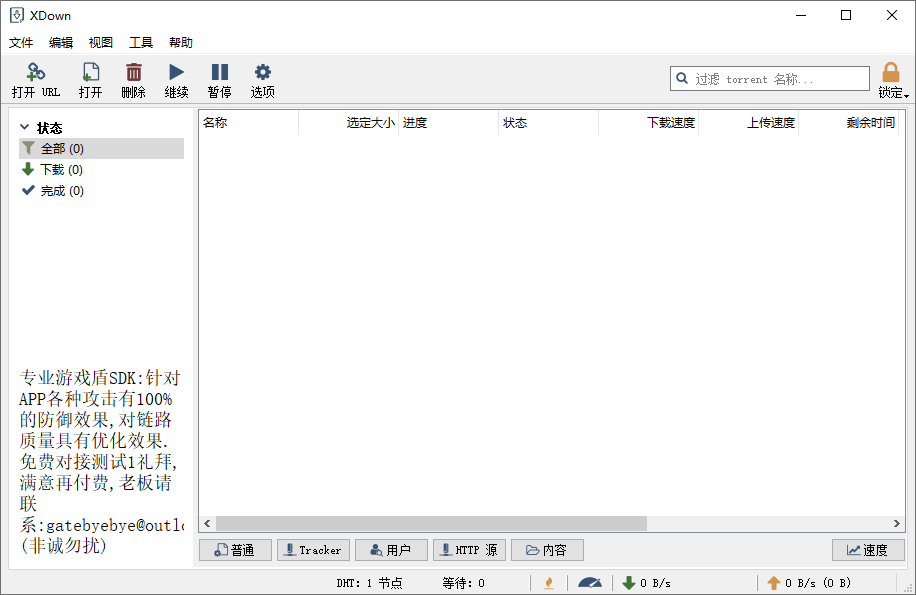Click the horizontal scrollbar in torrent list
The image size is (916, 595).
[431, 524]
